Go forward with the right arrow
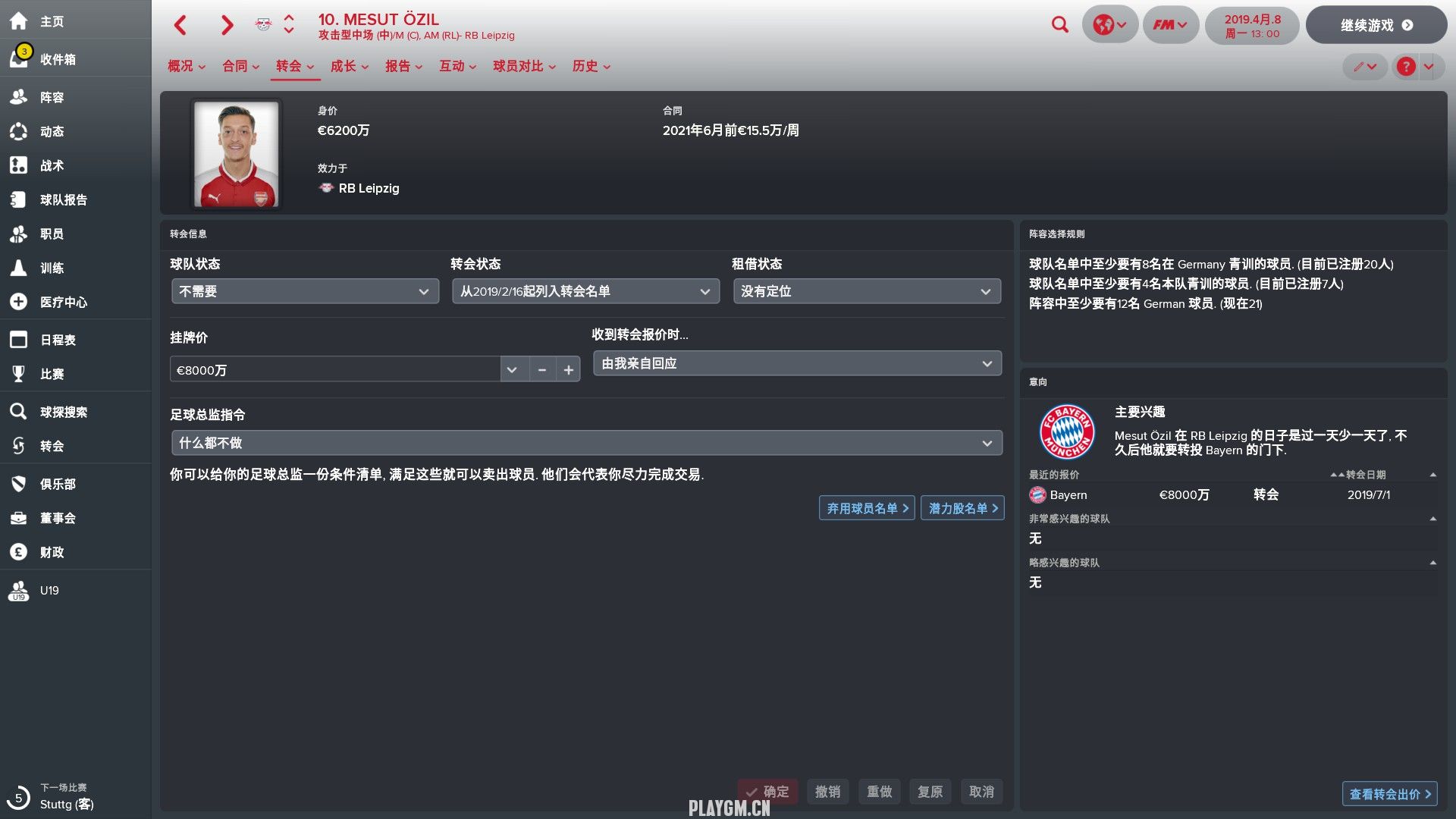 click(227, 25)
